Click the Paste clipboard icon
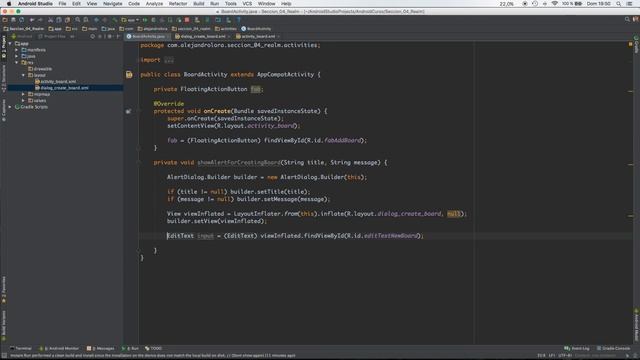The image size is (640, 360). point(67,20)
